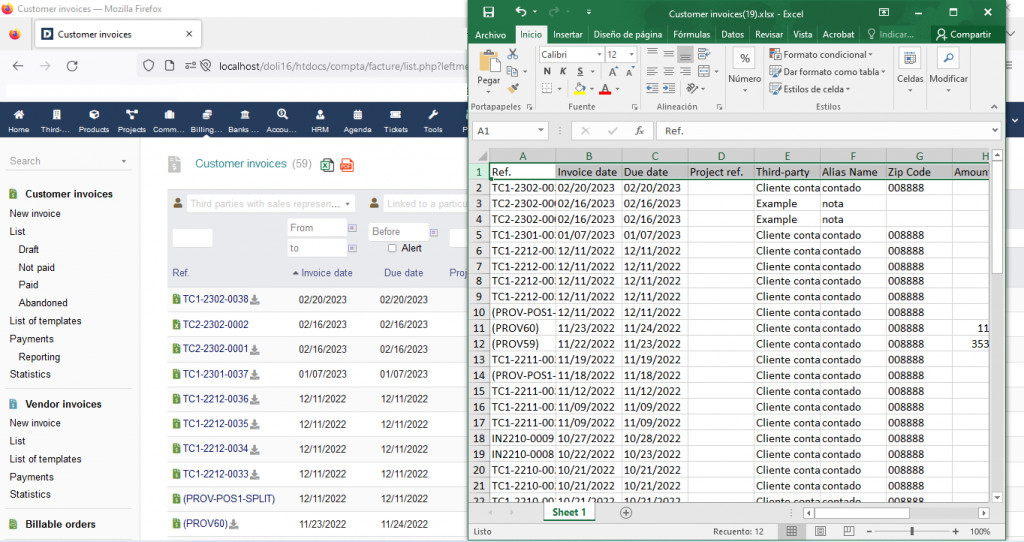Toggle bottom vertical alignment in Excel
Screen dimensions: 1024x542
click(685, 54)
